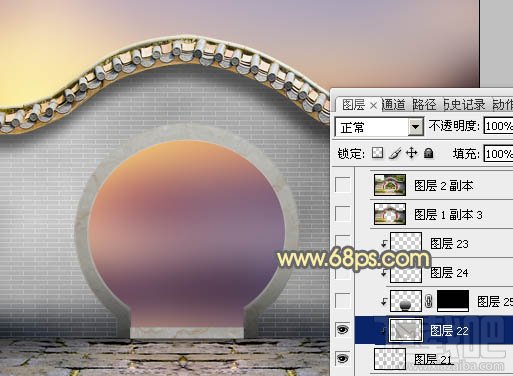Select the 图层 23 thumbnail
This screenshot has width=513, height=376.
click(x=406, y=243)
